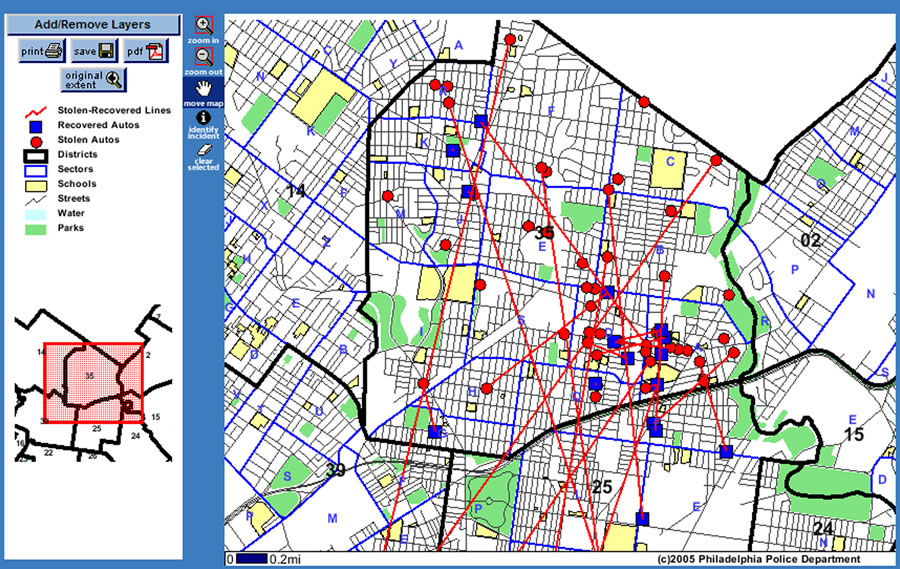The height and width of the screenshot is (569, 900).
Task: Click the Stolen Autos red circle symbol
Action: (36, 141)
